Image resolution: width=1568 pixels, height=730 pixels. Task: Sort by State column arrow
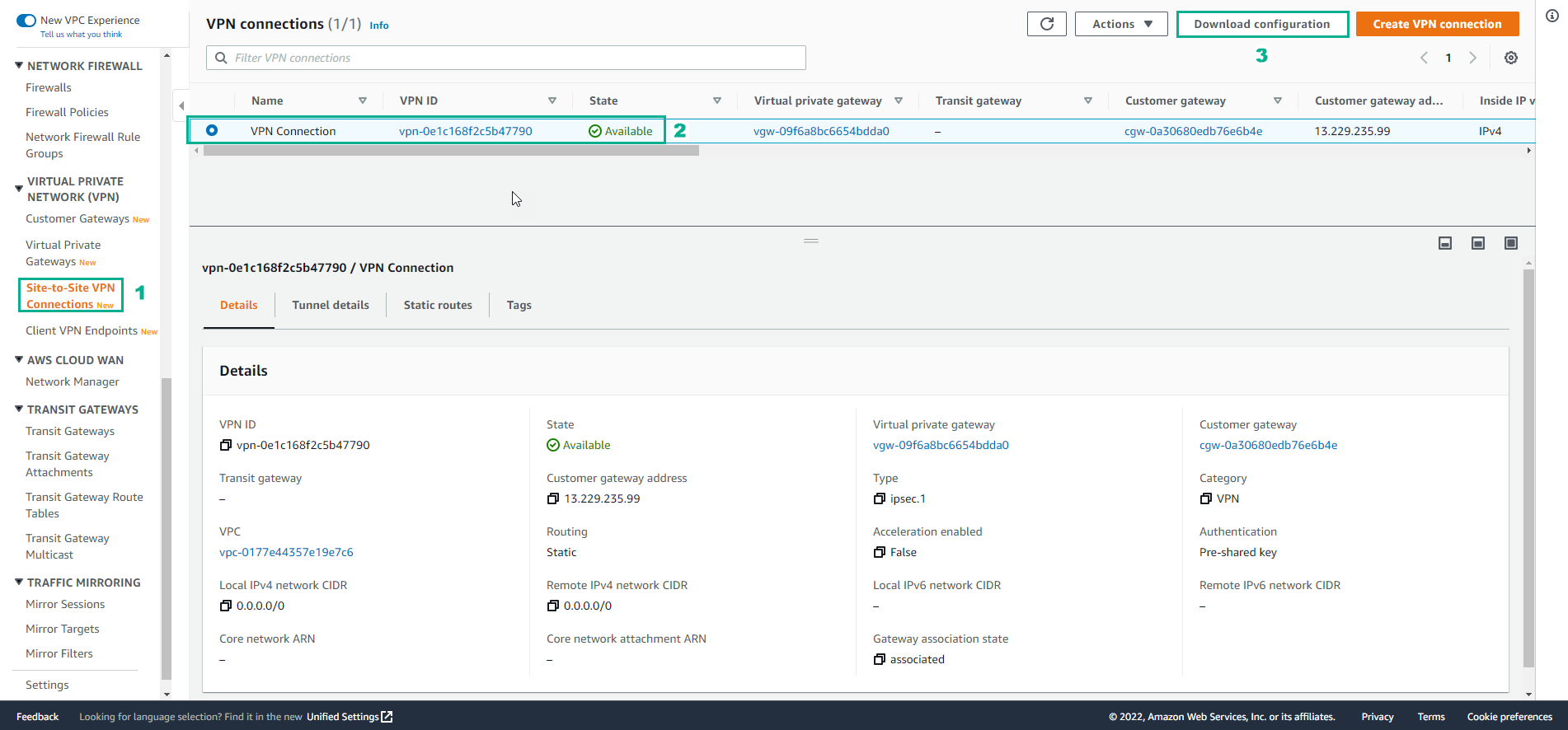point(717,101)
